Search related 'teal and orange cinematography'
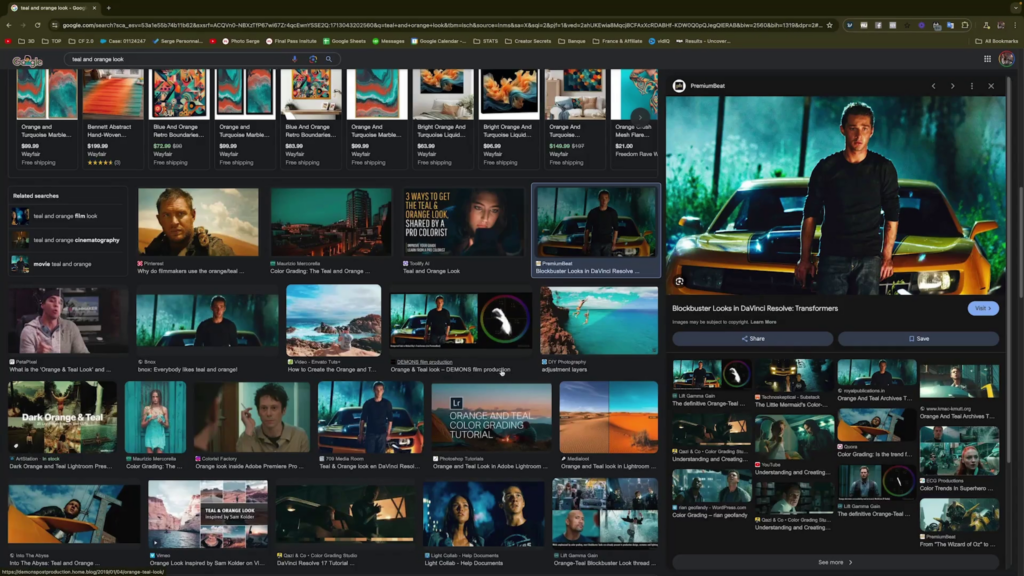 click(x=65, y=240)
